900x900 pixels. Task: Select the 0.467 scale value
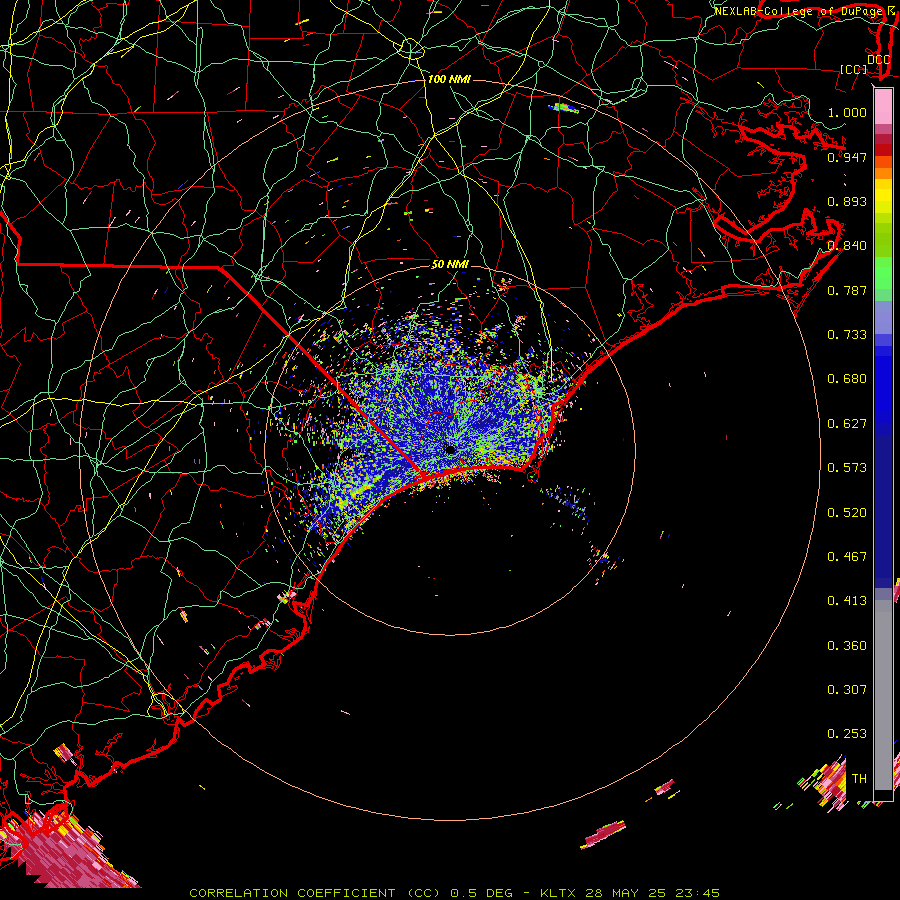pos(847,557)
